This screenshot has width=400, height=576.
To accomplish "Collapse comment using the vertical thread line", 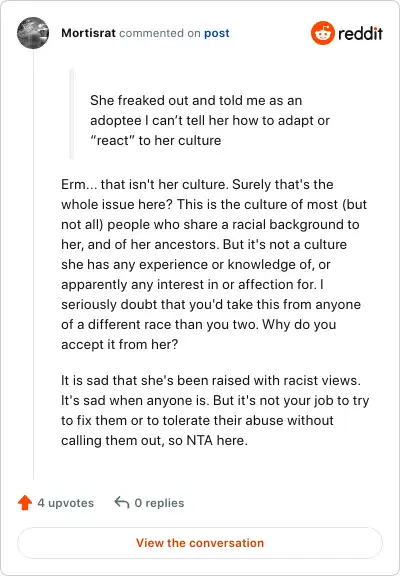I will pyautogui.click(x=33, y=264).
